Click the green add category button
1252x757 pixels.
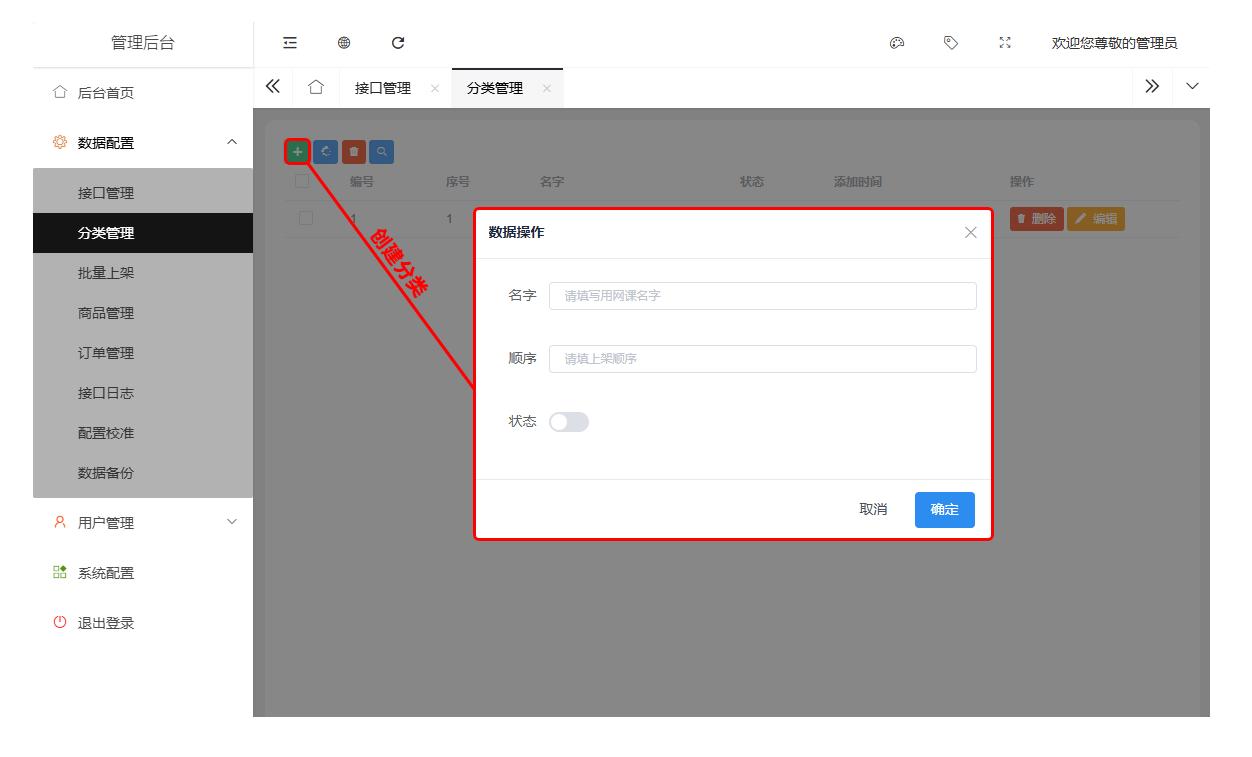297,151
